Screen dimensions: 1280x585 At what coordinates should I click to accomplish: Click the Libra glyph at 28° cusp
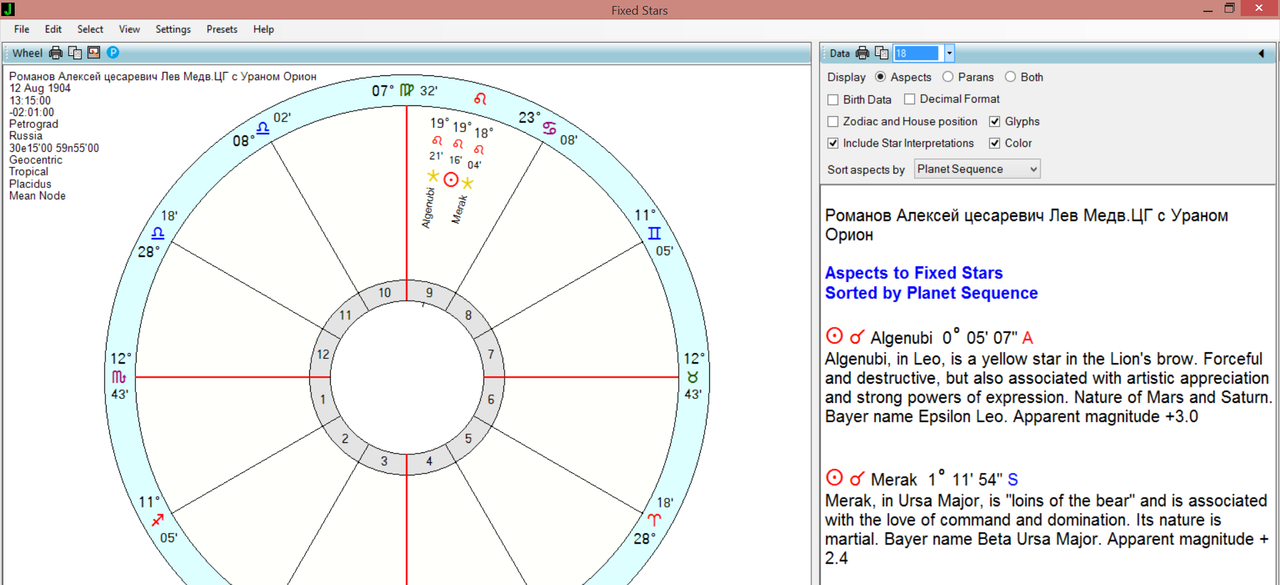click(x=158, y=233)
